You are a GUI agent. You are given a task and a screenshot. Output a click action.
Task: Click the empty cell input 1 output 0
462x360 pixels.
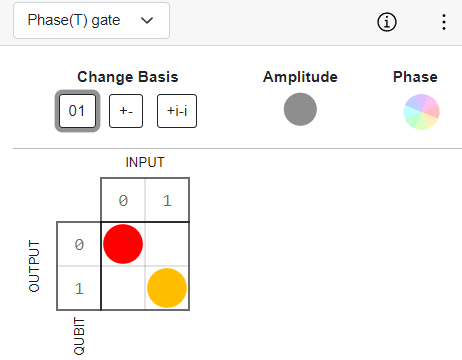click(167, 244)
